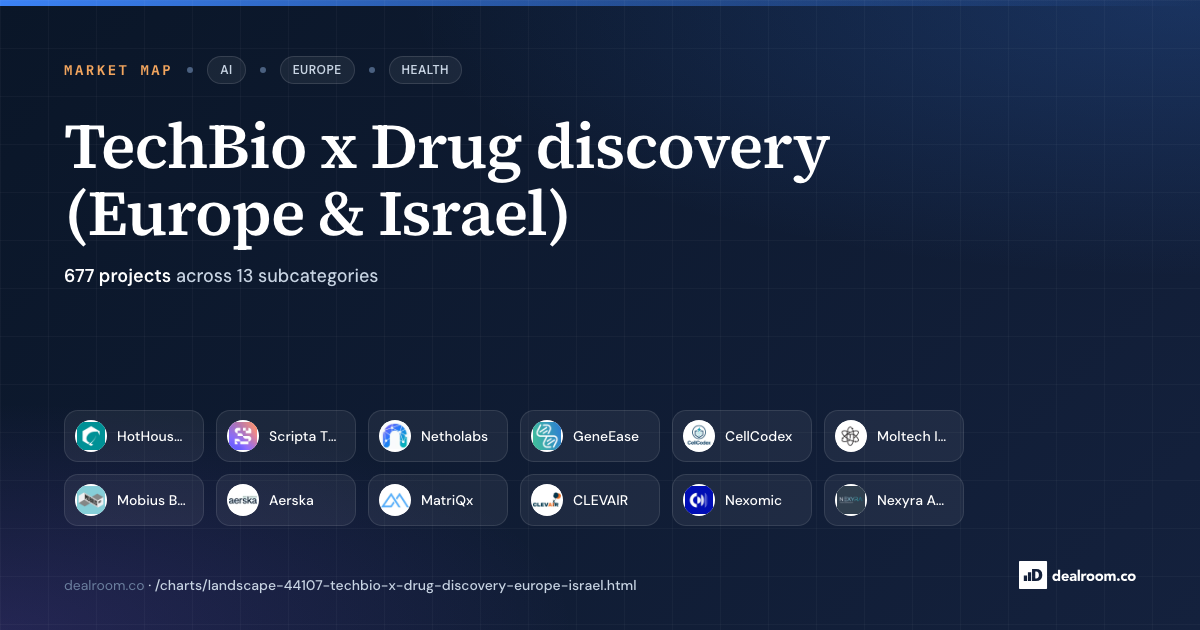Image resolution: width=1200 pixels, height=630 pixels.
Task: Open the Netholabs company name
Action: point(455,436)
